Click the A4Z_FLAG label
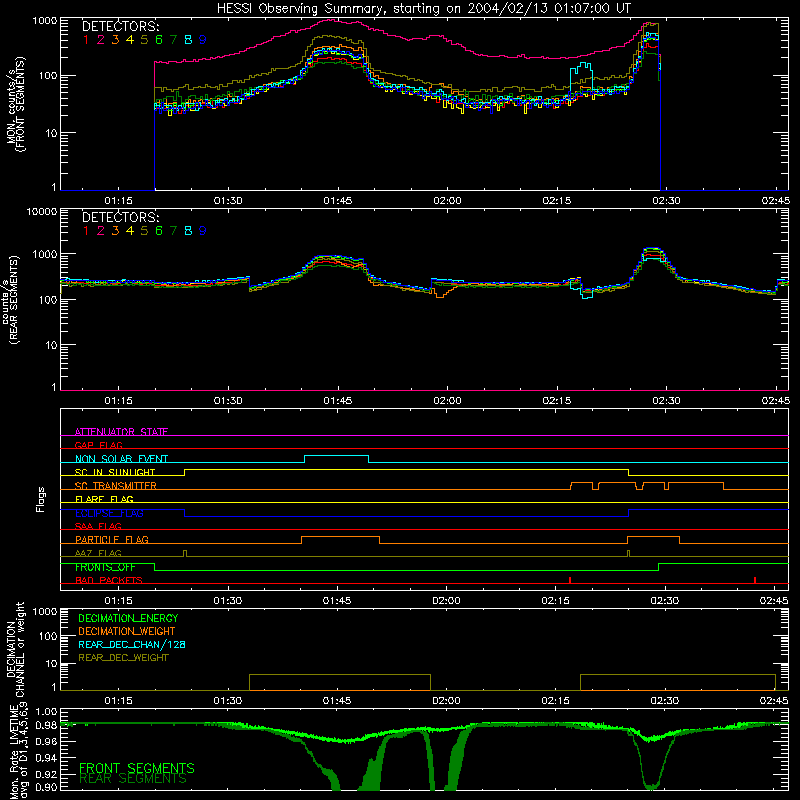 98,553
